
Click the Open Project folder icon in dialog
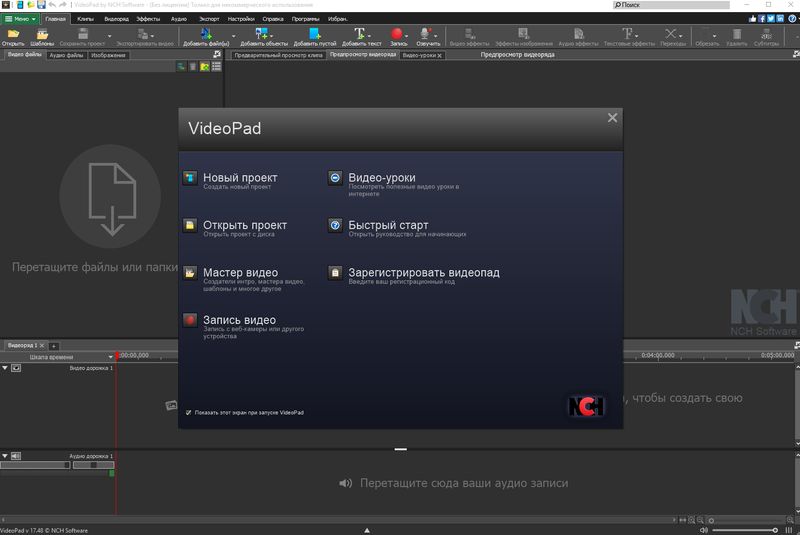[190, 225]
